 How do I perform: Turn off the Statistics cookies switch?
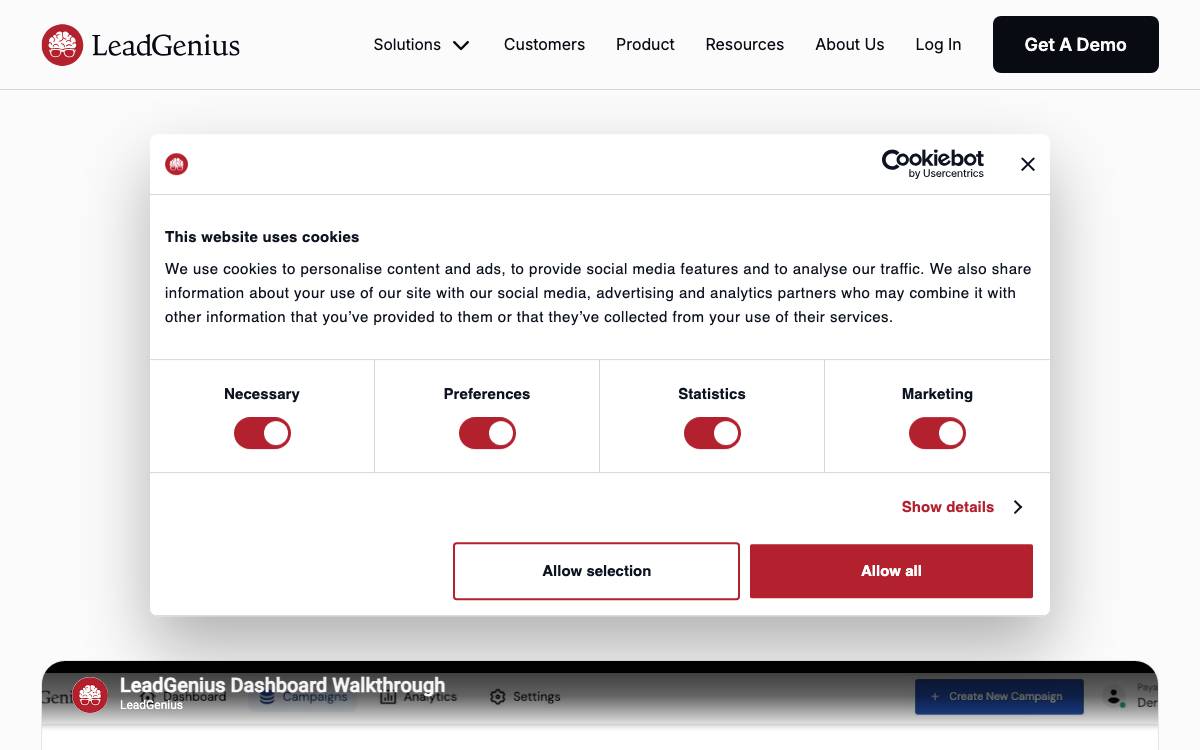[x=712, y=433]
